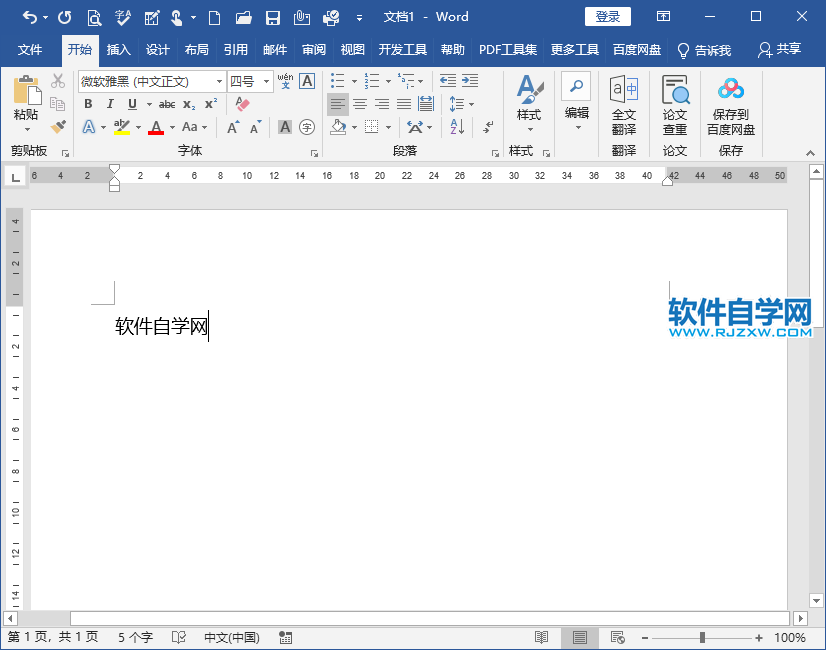Screen dimensions: 826x650
Task: Open the font size dropdown
Action: click(264, 81)
